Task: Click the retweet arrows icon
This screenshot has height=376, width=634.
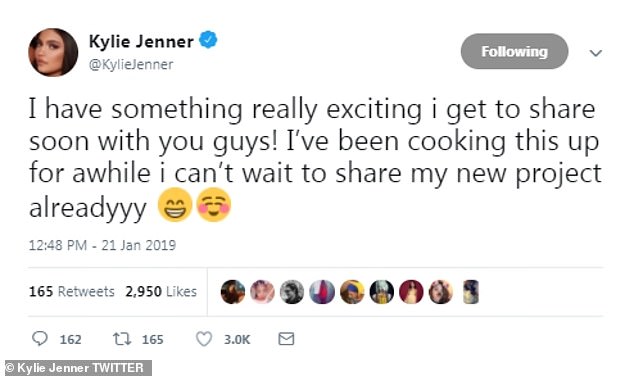Action: coord(122,339)
